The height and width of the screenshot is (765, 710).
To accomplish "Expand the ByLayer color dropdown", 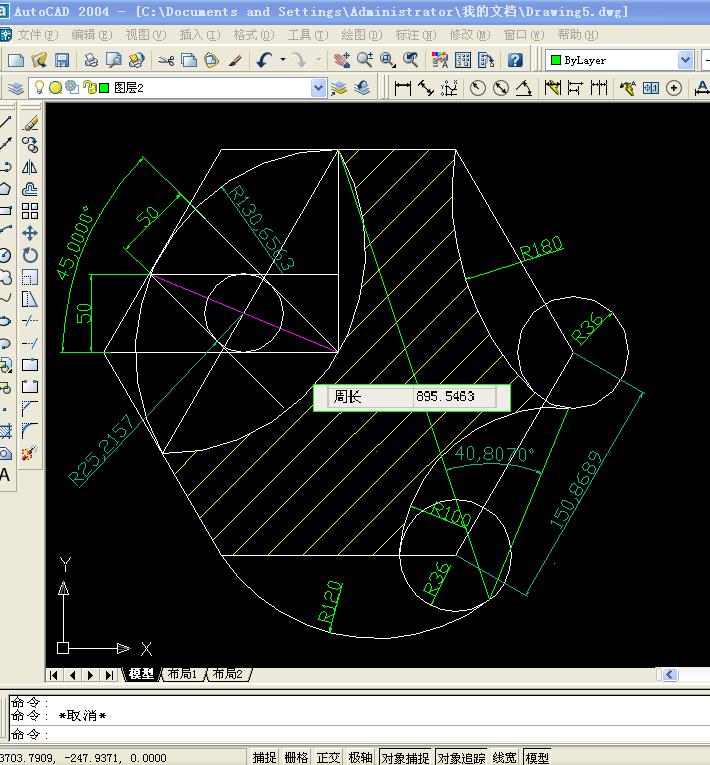I will coord(686,60).
